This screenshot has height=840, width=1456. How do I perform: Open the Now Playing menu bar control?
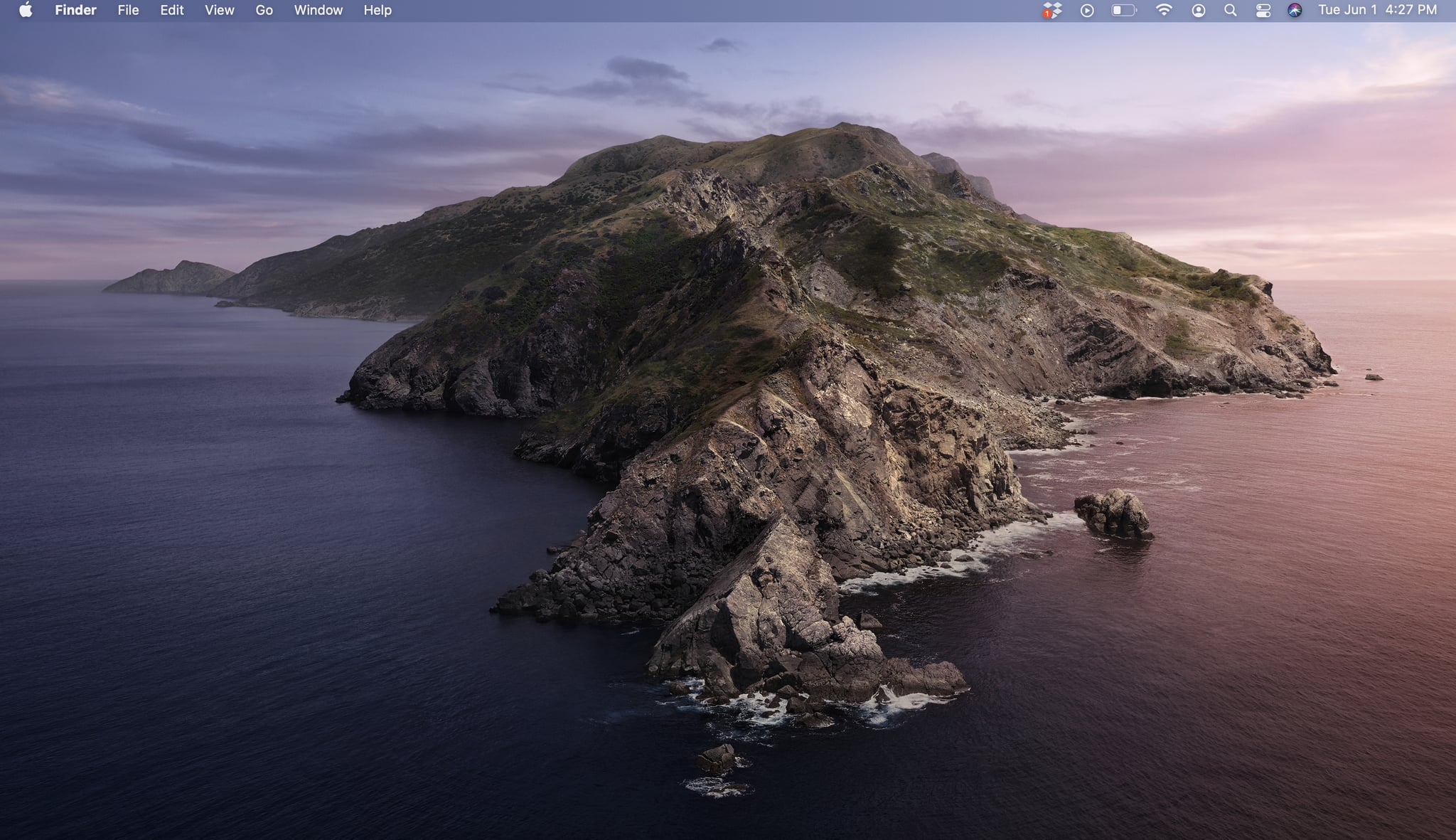(1088, 10)
